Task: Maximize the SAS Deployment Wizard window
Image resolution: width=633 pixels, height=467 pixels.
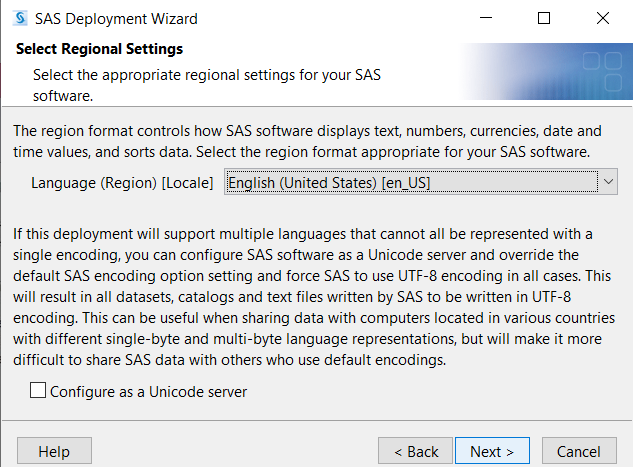Action: click(544, 18)
